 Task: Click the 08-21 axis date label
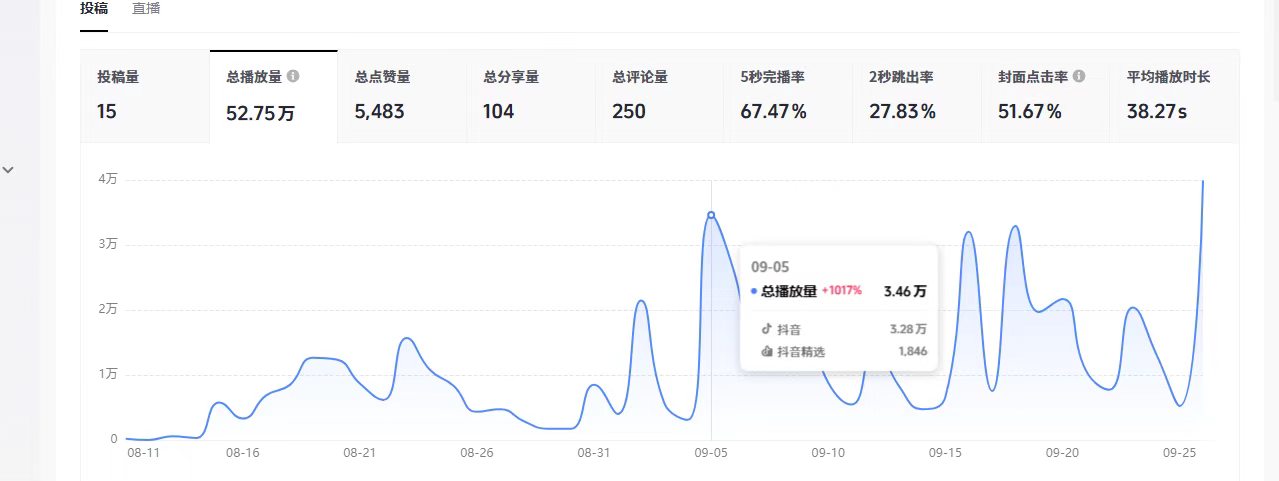coord(359,453)
